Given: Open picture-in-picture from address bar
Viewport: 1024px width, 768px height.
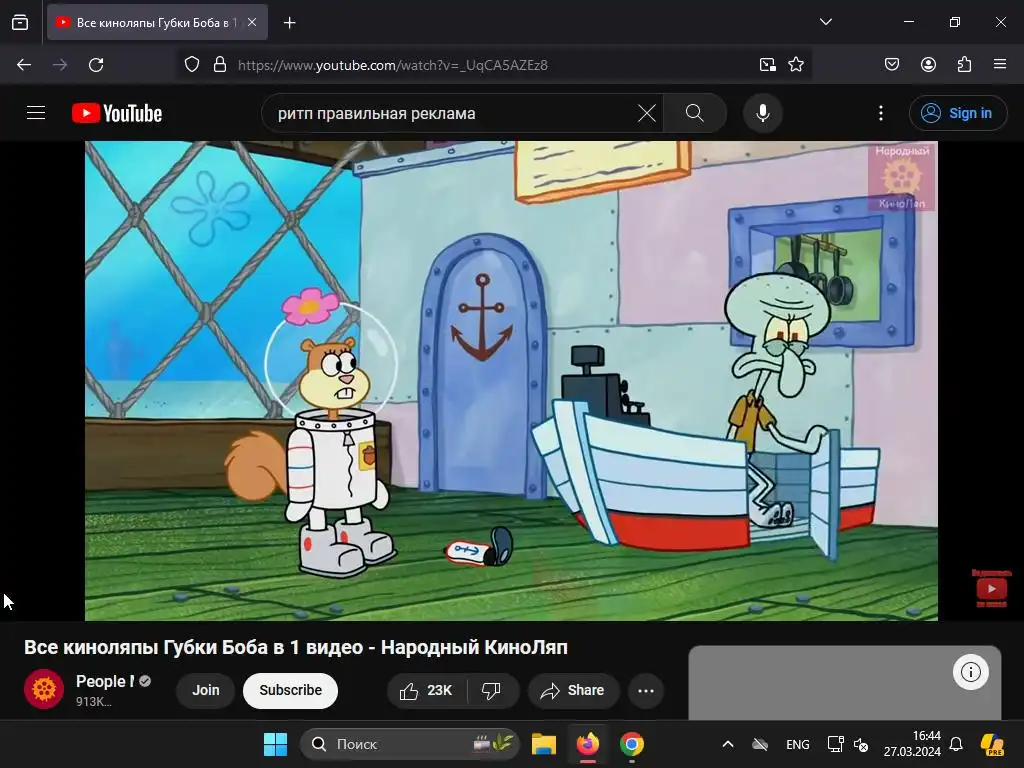Looking at the screenshot, I should [767, 65].
